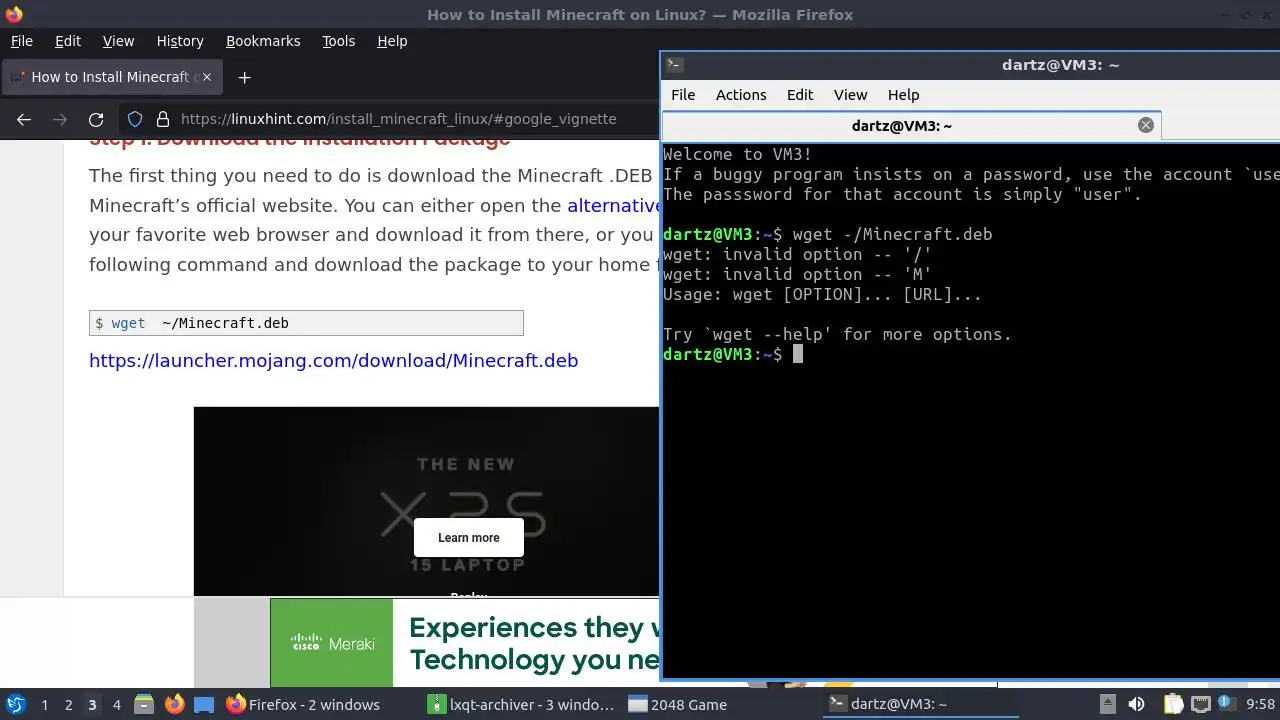Open the terminal File menu
This screenshot has width=1280, height=720.
(x=683, y=95)
